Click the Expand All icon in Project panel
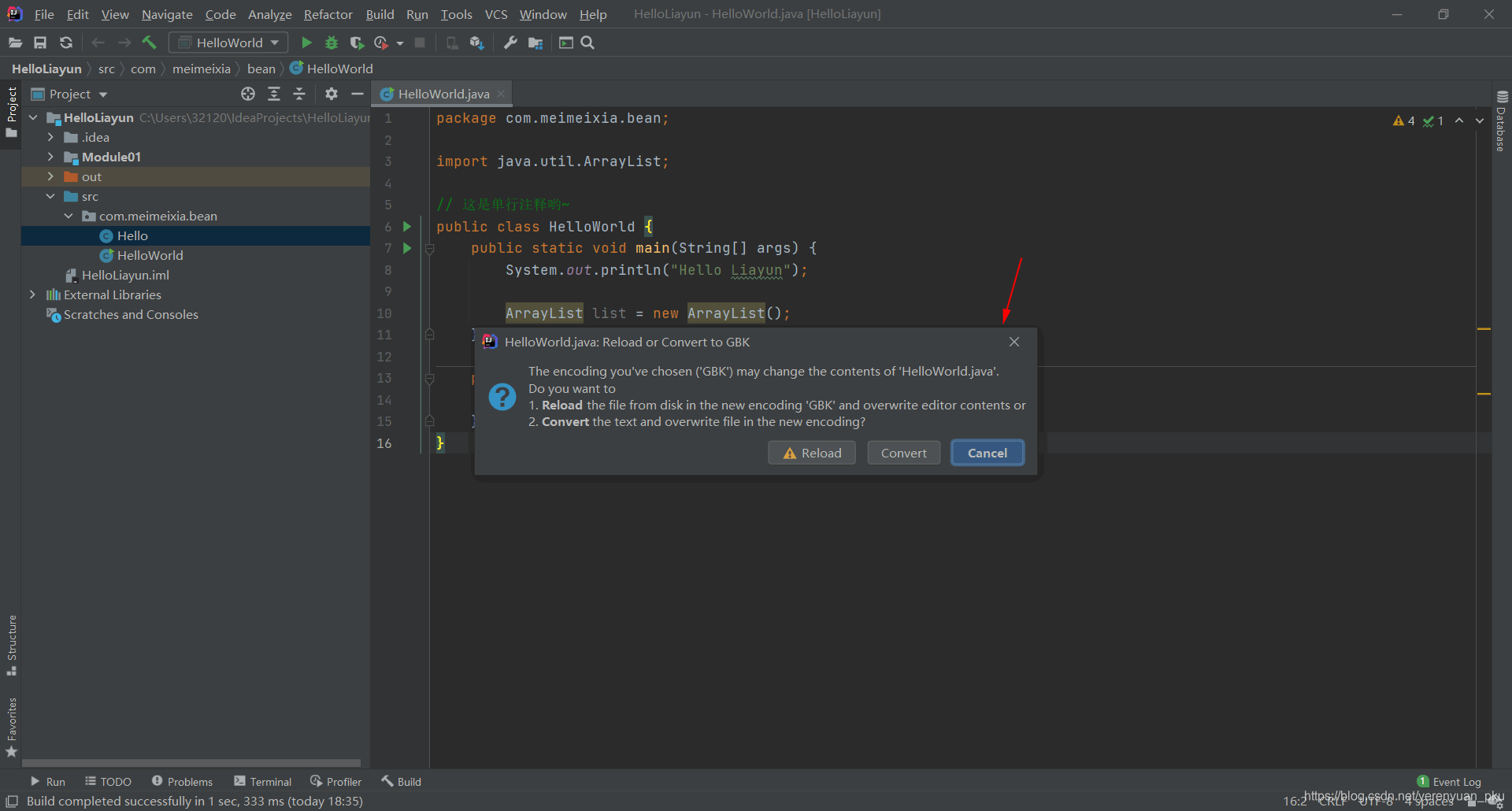The height and width of the screenshot is (811, 1512). point(274,94)
